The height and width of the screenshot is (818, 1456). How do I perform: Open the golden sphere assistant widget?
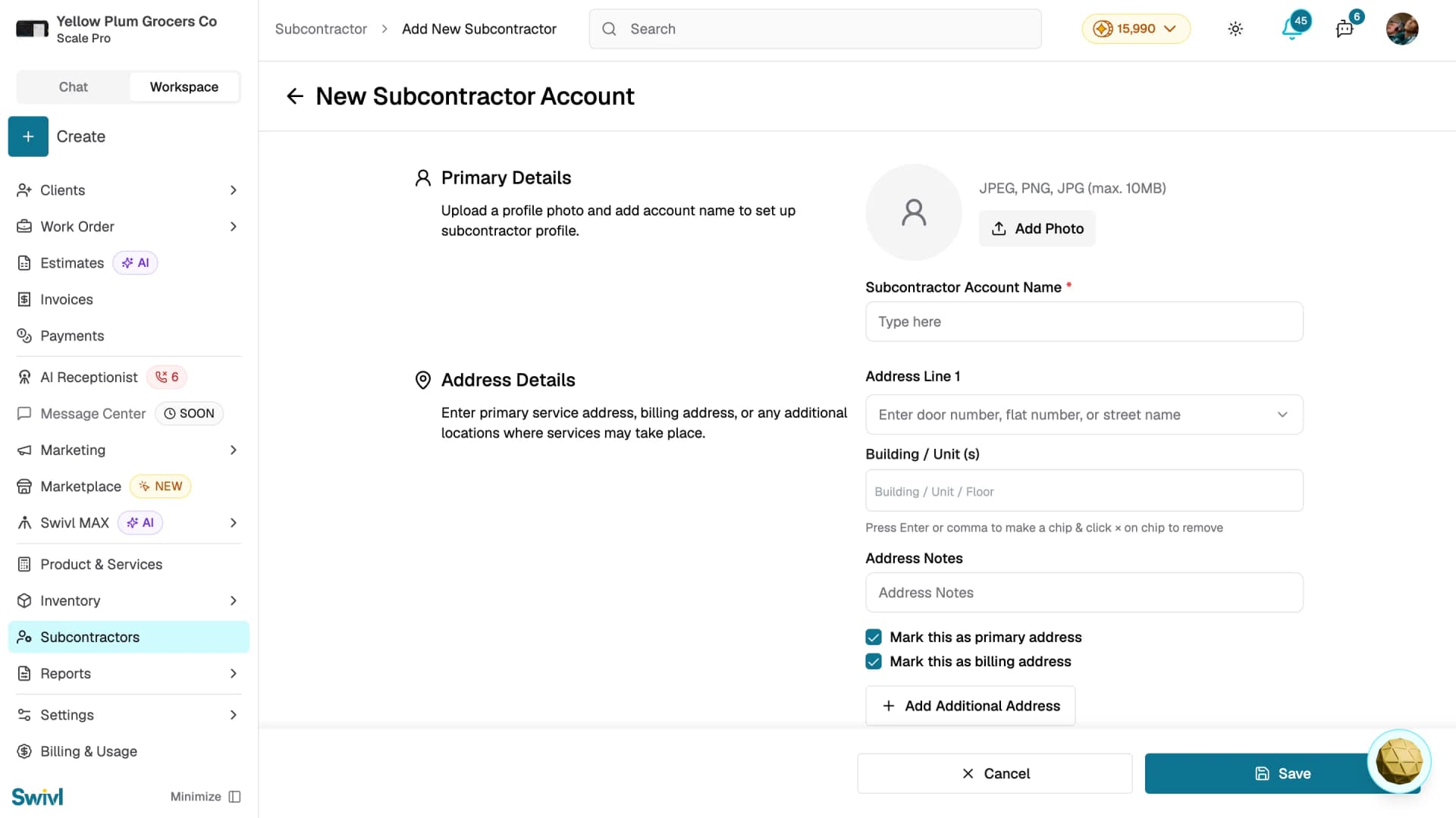pyautogui.click(x=1399, y=761)
